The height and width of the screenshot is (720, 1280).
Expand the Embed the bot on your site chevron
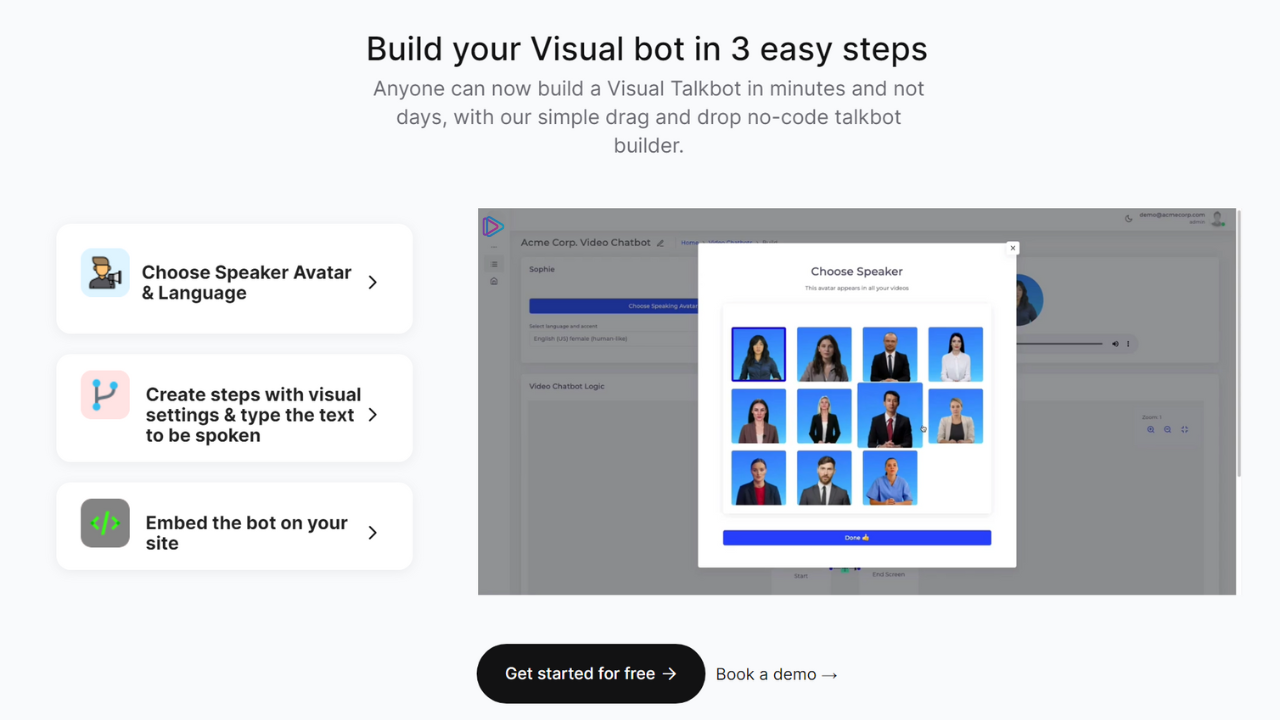[372, 533]
